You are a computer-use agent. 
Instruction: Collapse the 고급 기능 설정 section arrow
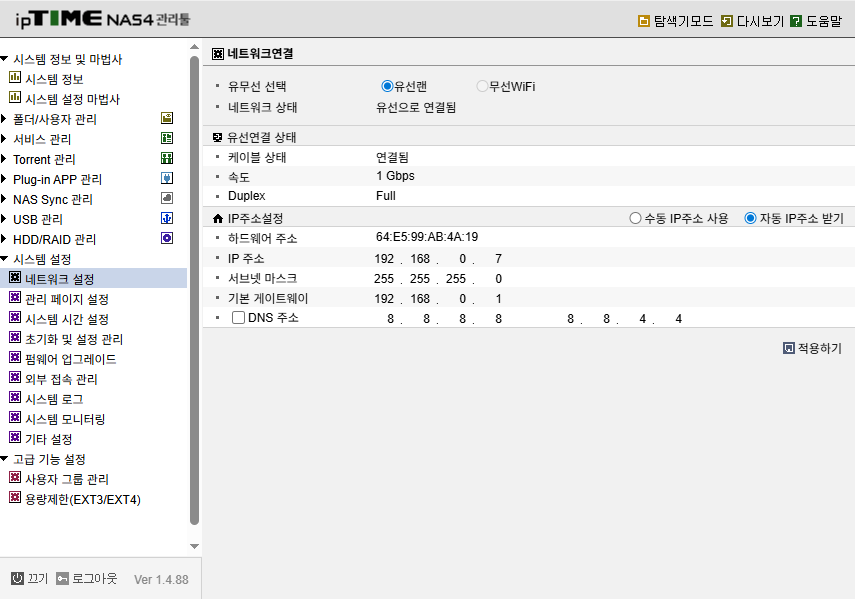coord(4,458)
